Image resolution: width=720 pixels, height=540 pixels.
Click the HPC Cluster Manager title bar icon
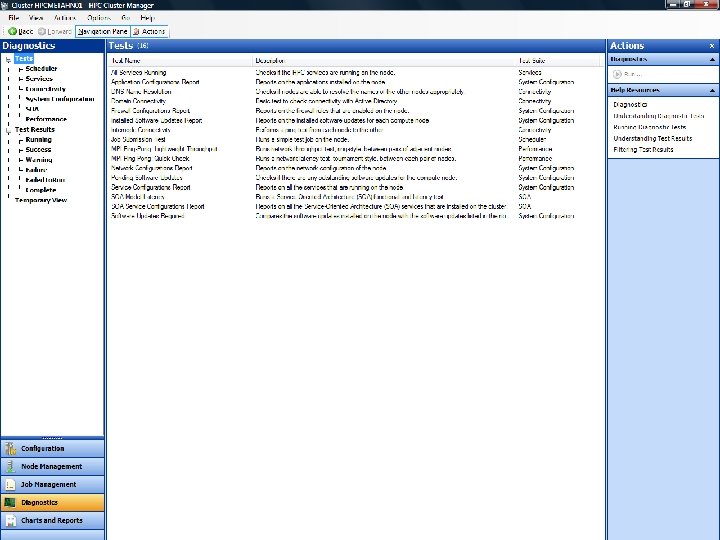pyautogui.click(x=5, y=6)
